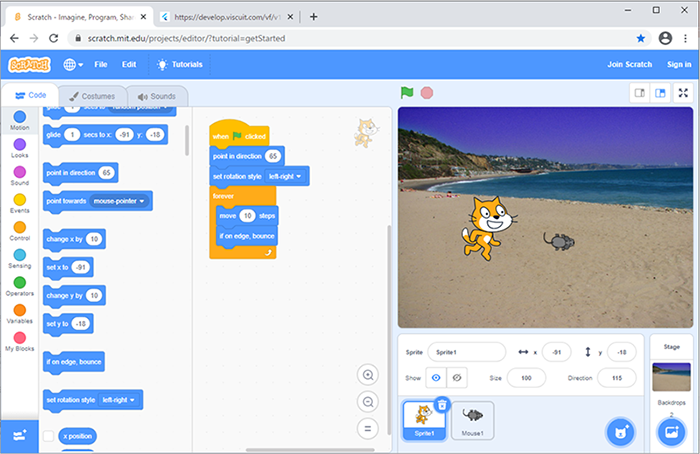This screenshot has width=700, height=454.
Task: Open the Chrome three-dot menu
Action: pyautogui.click(x=685, y=38)
